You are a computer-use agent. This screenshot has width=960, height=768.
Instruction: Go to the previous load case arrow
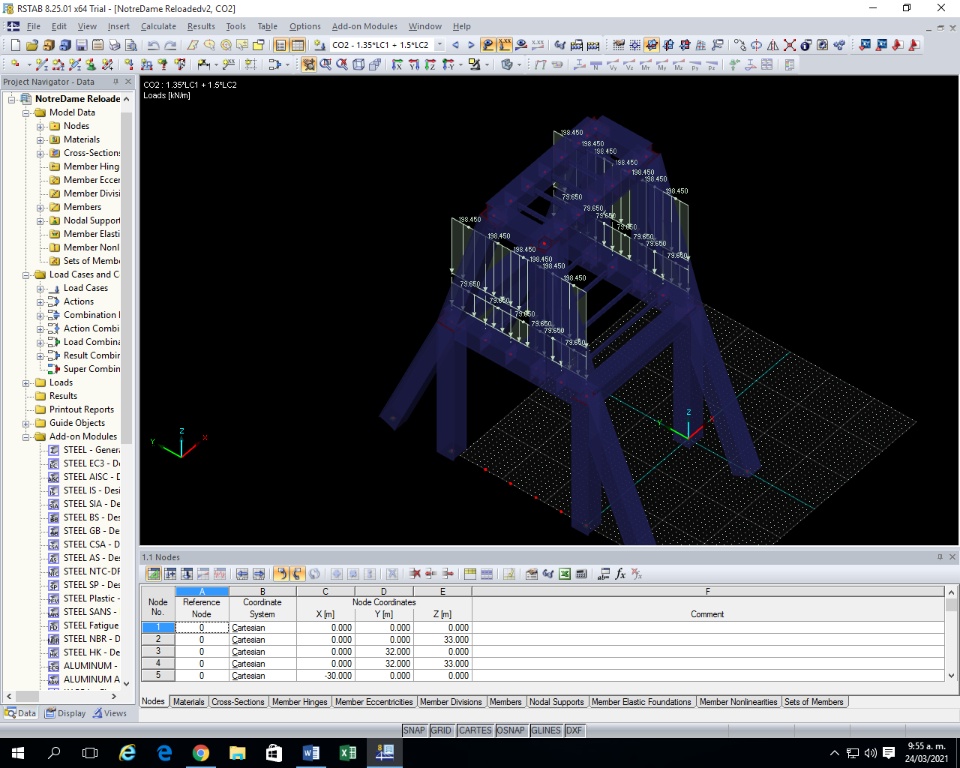click(x=455, y=45)
